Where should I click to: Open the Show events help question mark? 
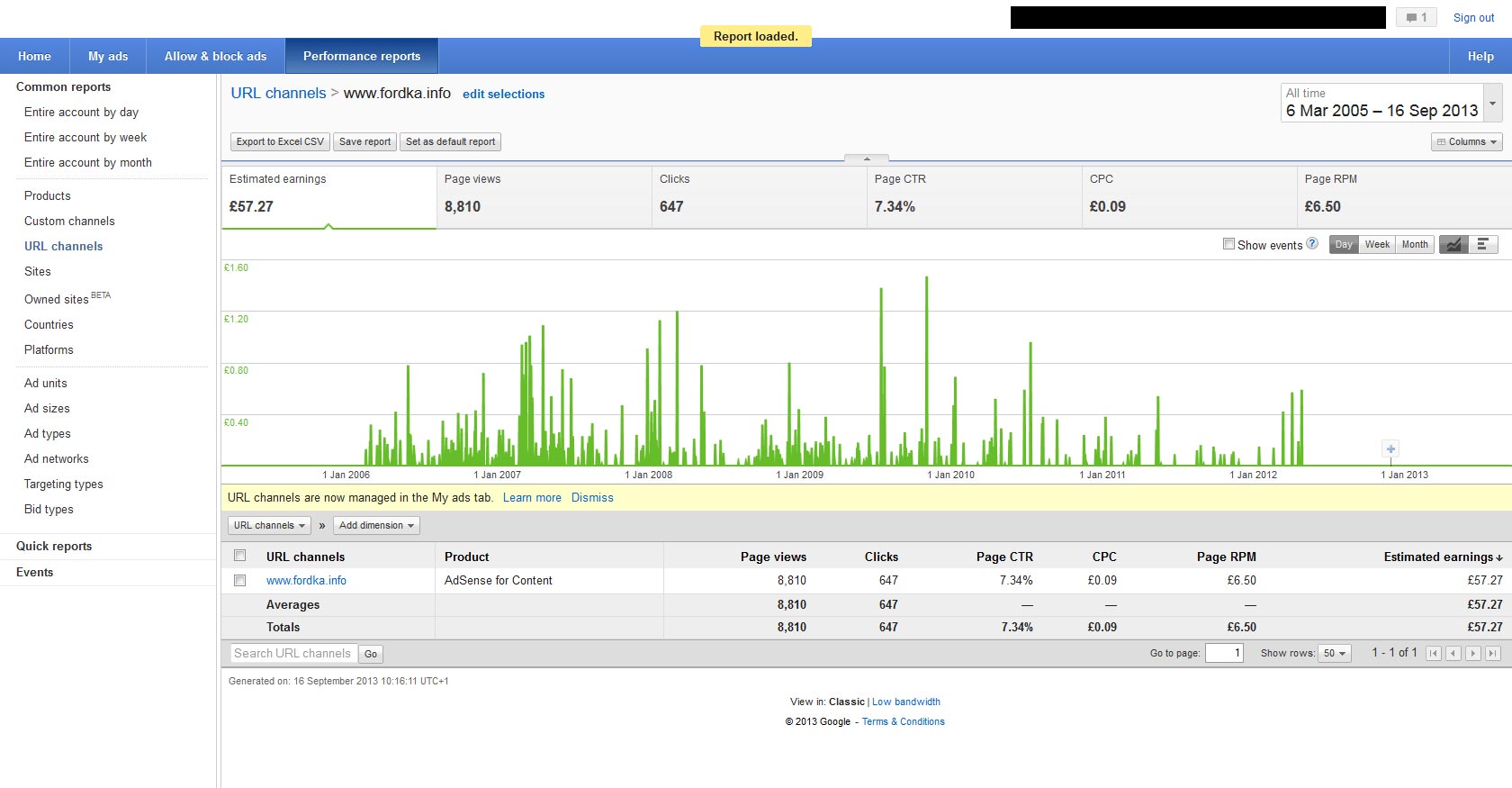(x=1312, y=243)
